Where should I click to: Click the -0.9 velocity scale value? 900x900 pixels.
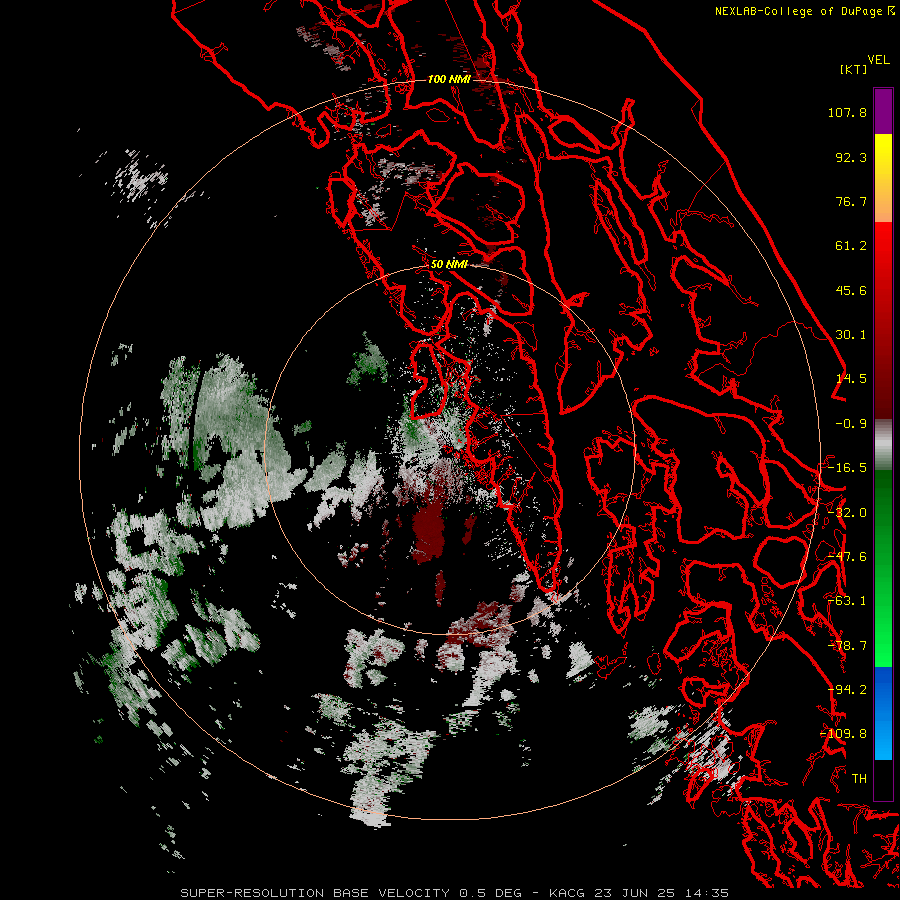pos(851,424)
